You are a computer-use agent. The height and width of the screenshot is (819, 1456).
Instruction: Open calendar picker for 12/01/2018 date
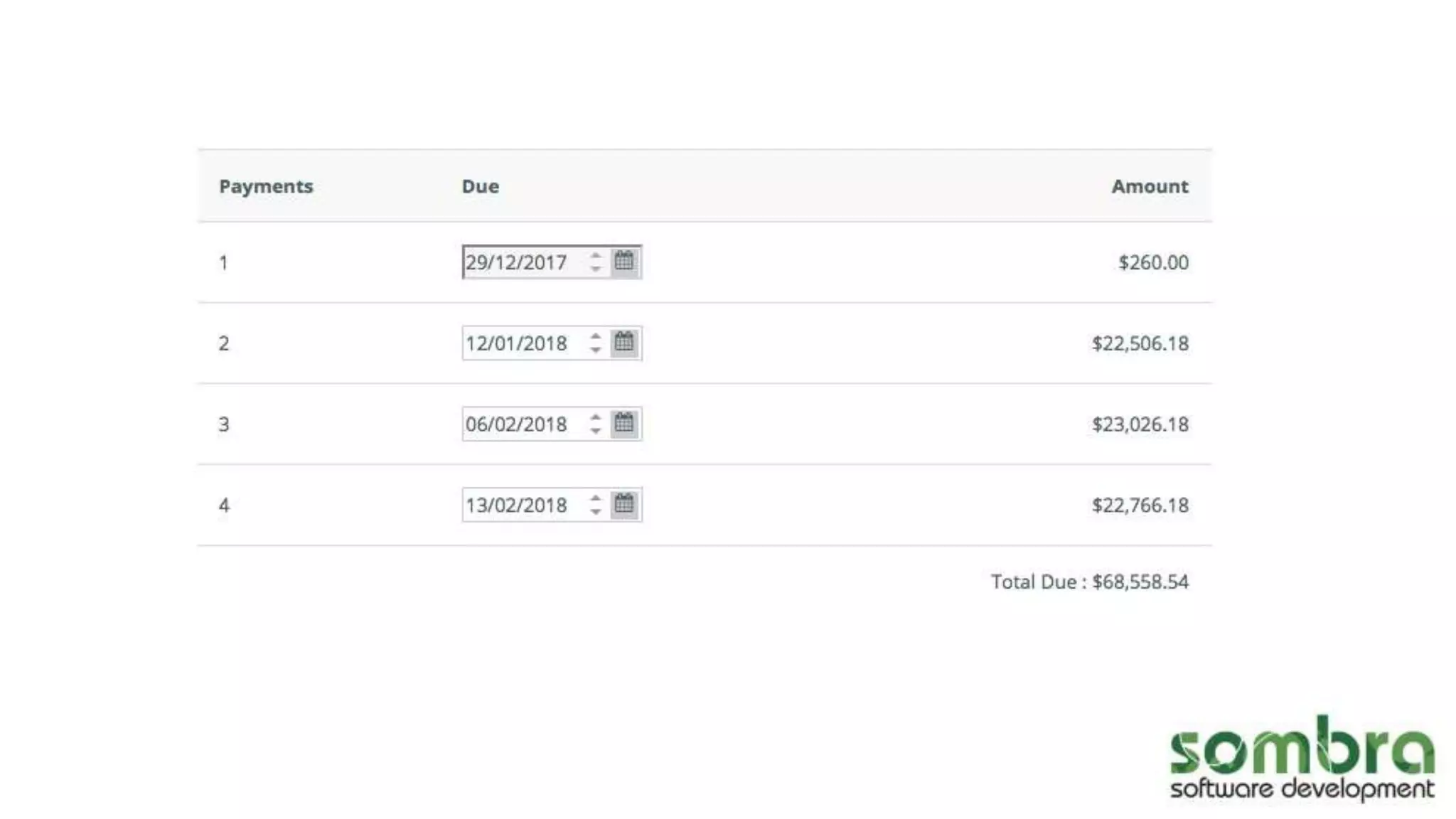[x=624, y=343]
